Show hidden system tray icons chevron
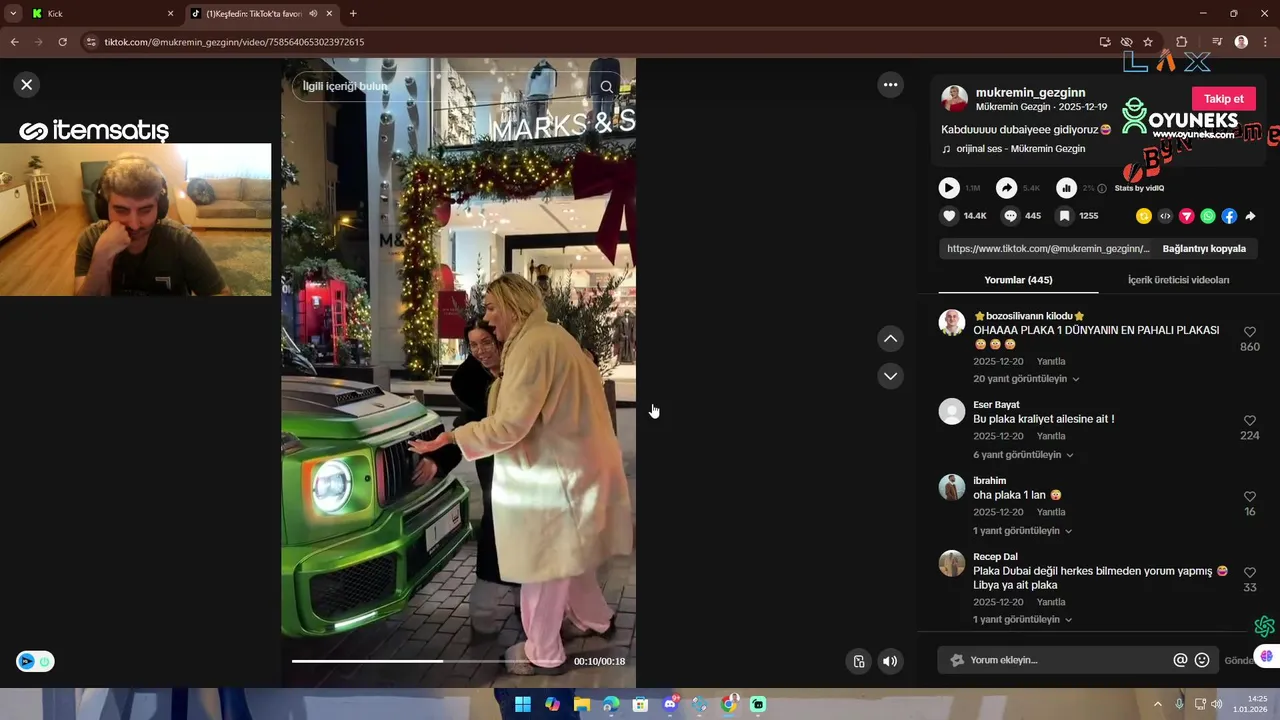Viewport: 1280px width, 720px height. (1158, 704)
